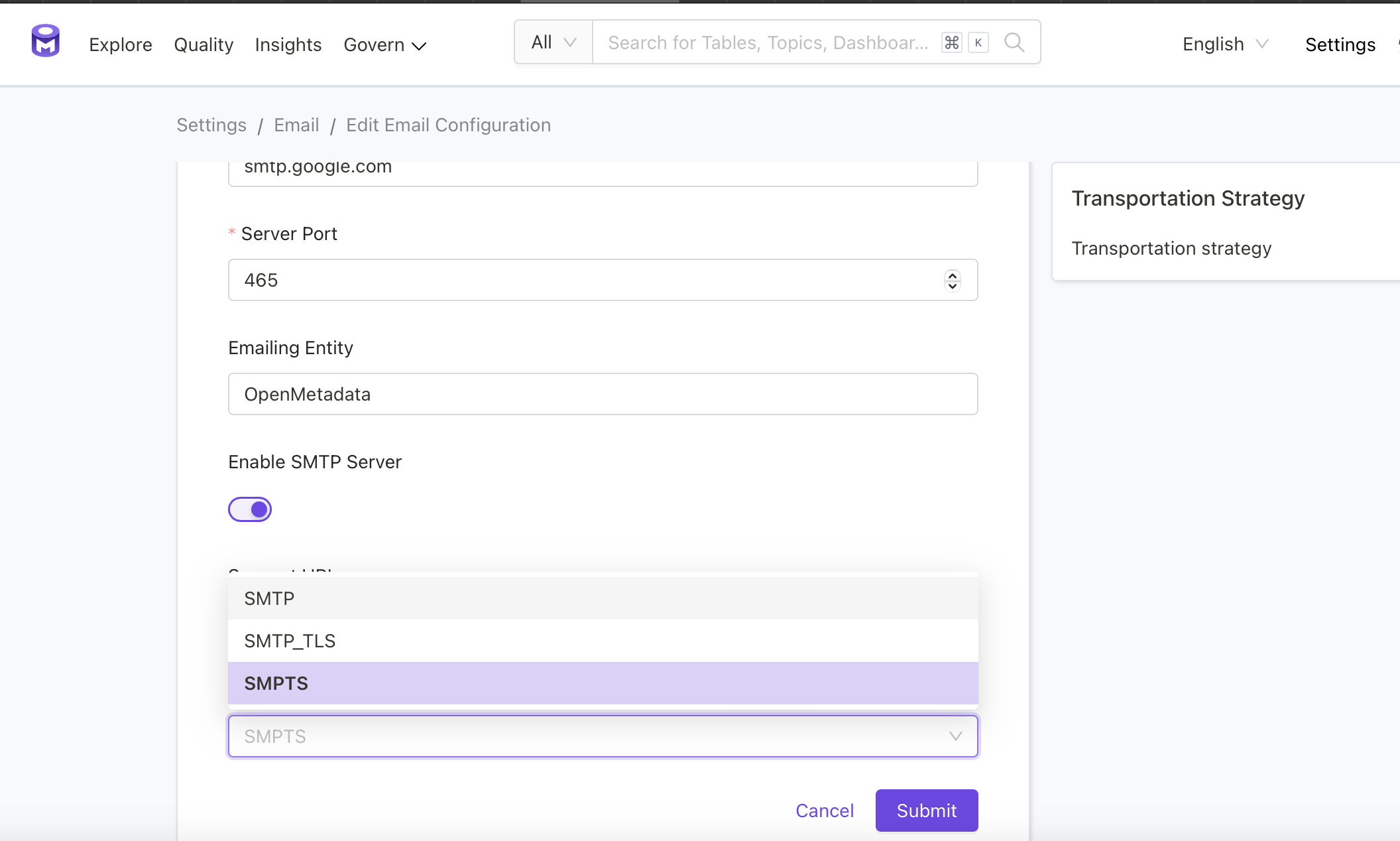Viewport: 1400px width, 841px height.
Task: Click the Submit button
Action: pyautogui.click(x=927, y=810)
